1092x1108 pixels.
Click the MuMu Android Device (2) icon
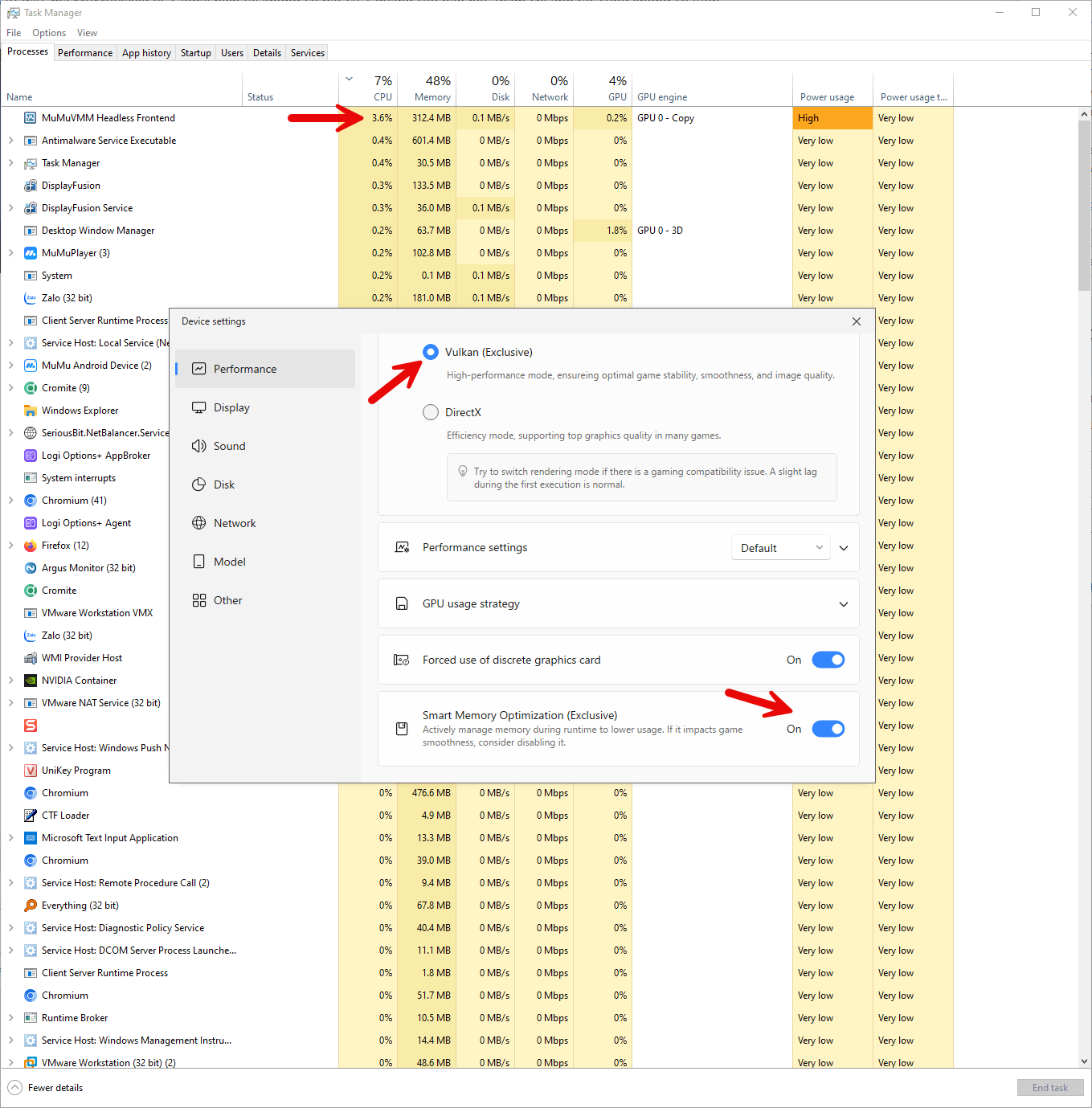[x=31, y=366]
